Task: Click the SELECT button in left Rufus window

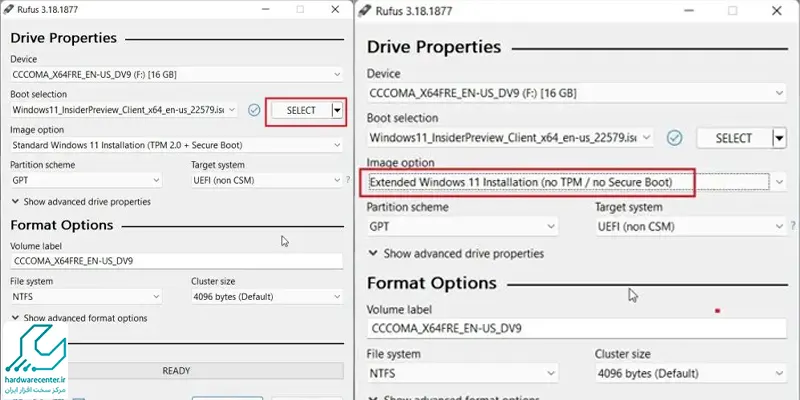Action: point(301,110)
